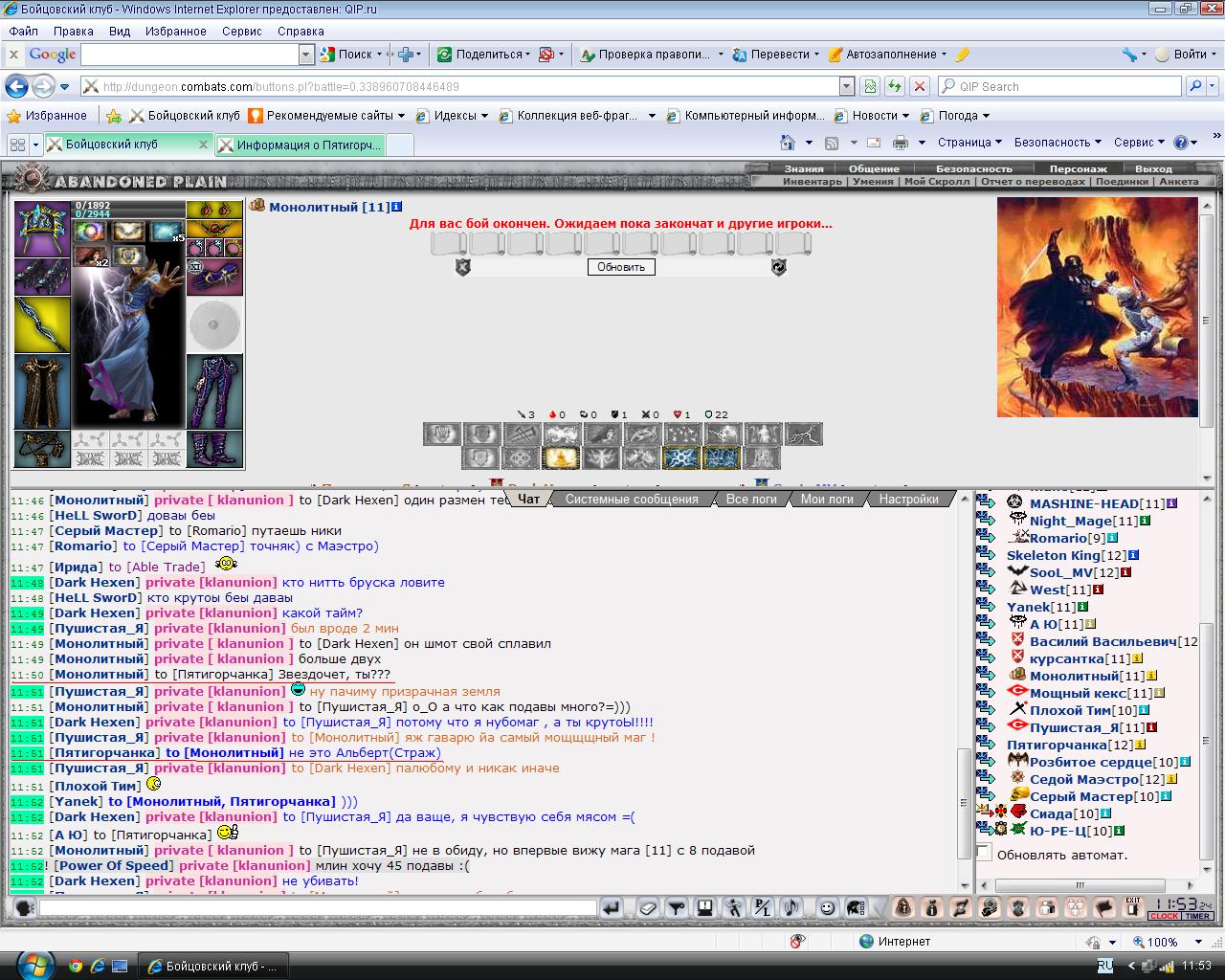
Task: Select player Romario in the user list
Action: 1058,538
